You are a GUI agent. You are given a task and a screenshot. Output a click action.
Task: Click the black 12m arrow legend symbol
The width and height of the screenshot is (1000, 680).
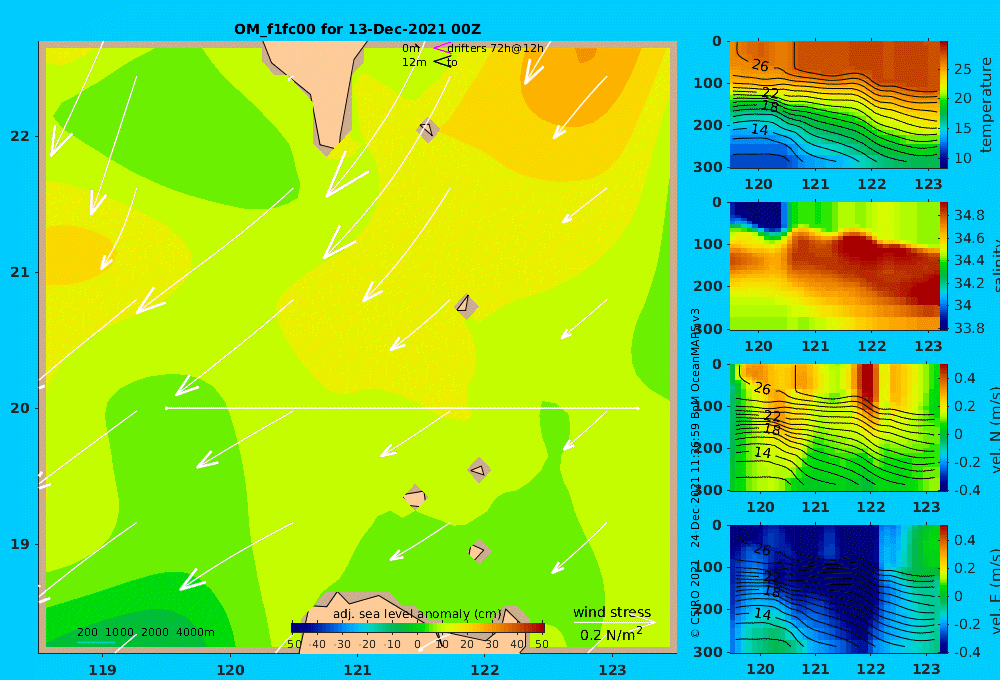pos(442,62)
